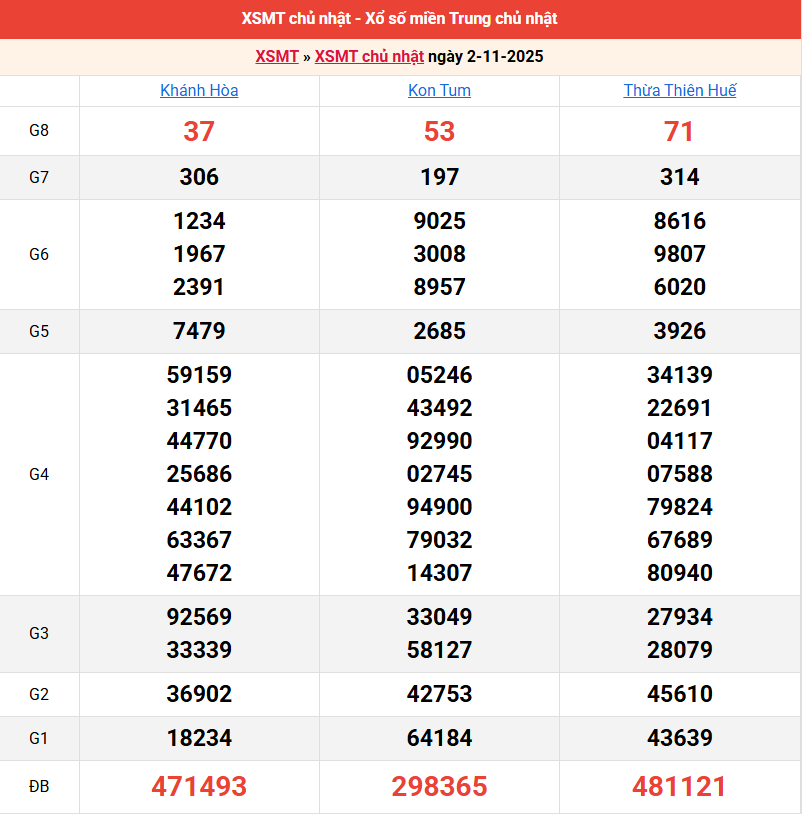This screenshot has height=814, width=802.
Task: Select Khánh Hòa G3 number 92569
Action: (x=199, y=617)
